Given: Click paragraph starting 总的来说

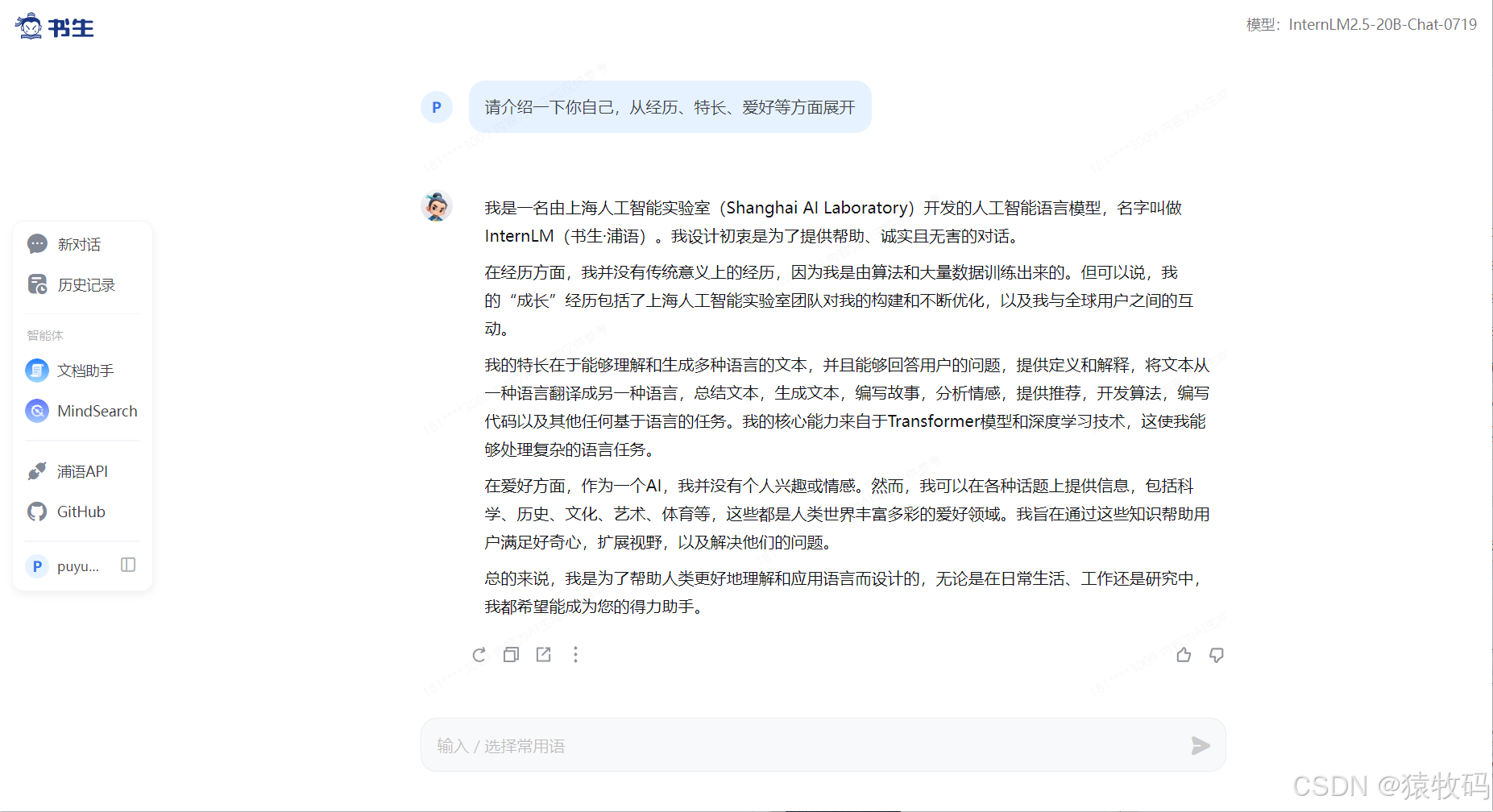Looking at the screenshot, I should point(844,592).
